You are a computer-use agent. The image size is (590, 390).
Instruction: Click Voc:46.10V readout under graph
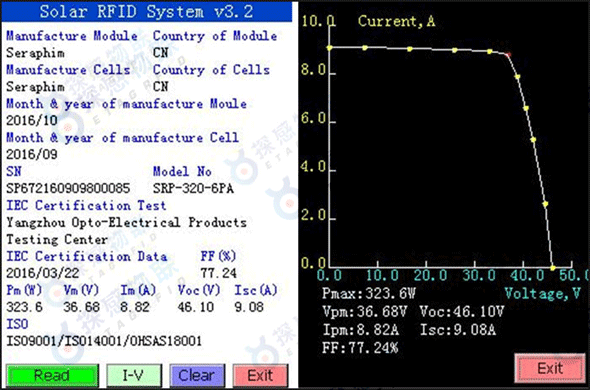tap(462, 311)
